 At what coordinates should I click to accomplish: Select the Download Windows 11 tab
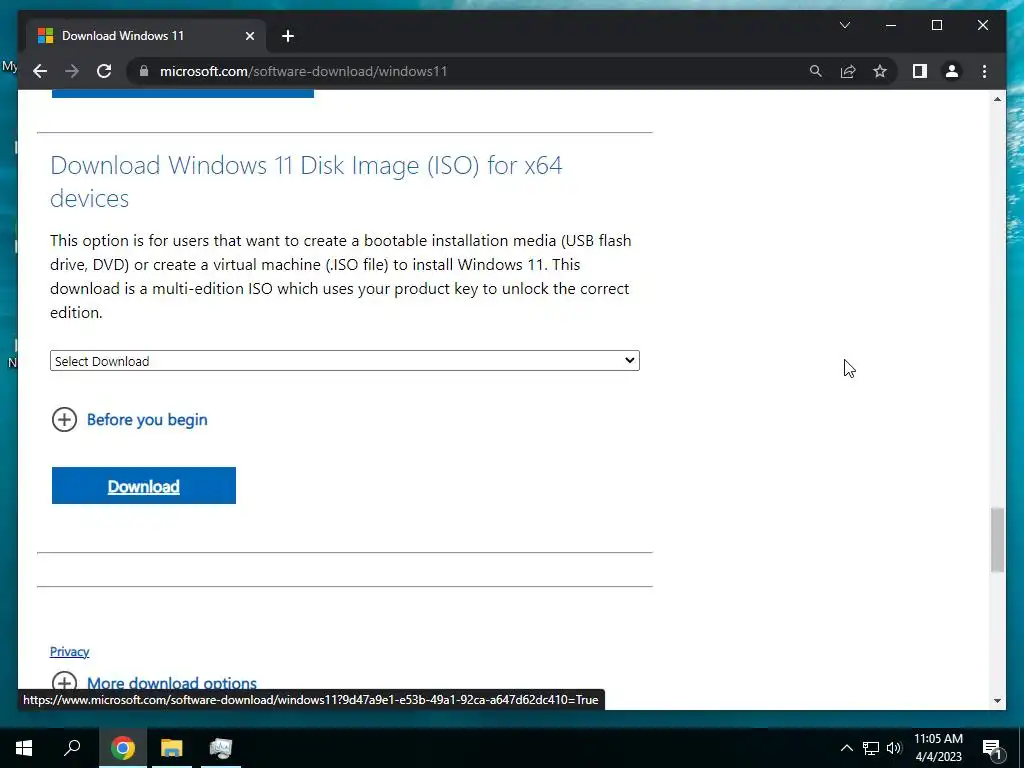pyautogui.click(x=146, y=36)
